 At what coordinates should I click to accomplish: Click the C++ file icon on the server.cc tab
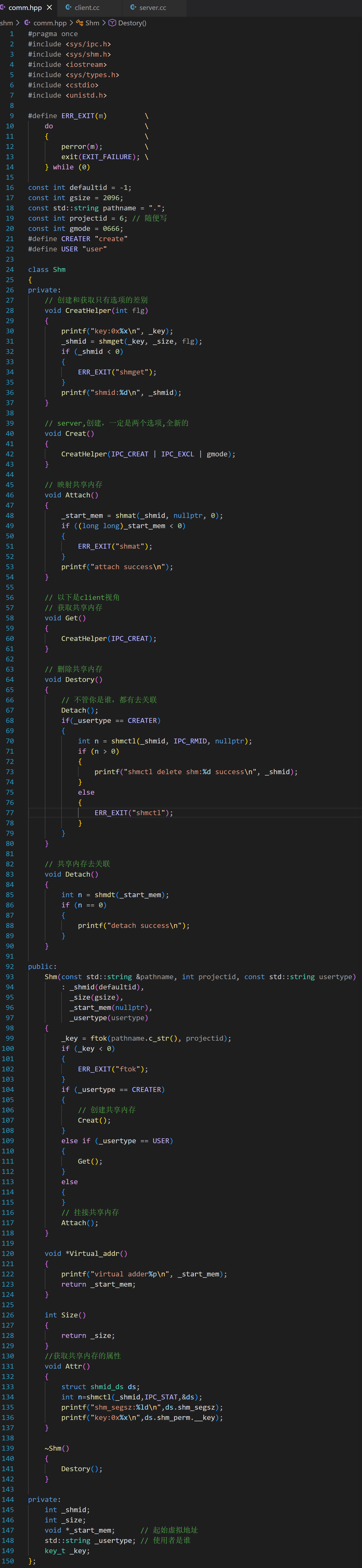click(x=133, y=7)
